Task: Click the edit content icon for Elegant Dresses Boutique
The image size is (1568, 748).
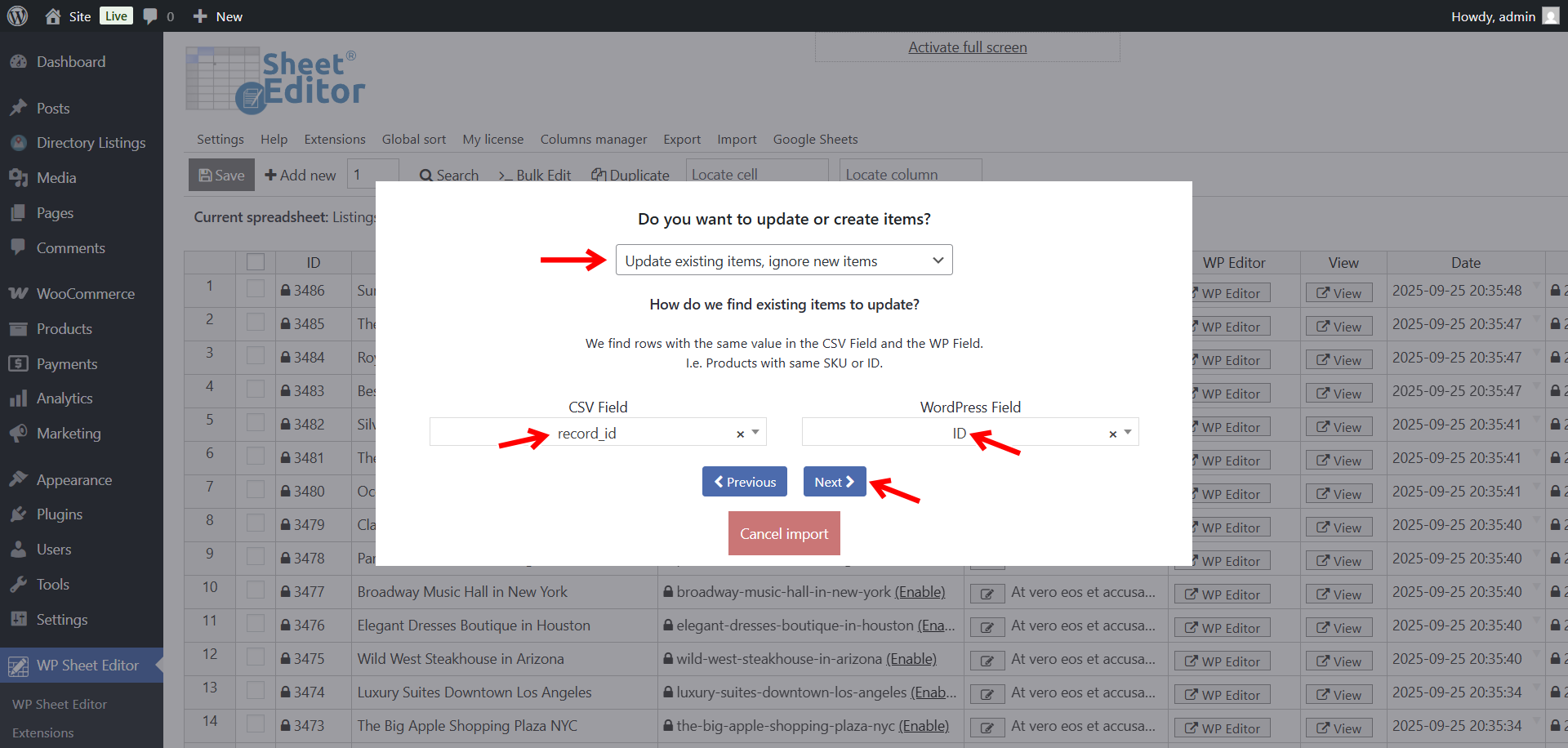Action: pyautogui.click(x=987, y=627)
